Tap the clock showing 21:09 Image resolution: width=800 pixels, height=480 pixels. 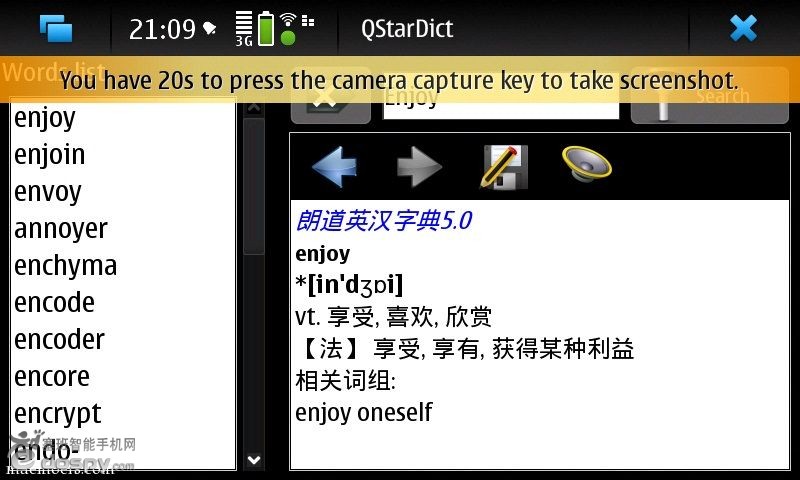pyautogui.click(x=162, y=29)
